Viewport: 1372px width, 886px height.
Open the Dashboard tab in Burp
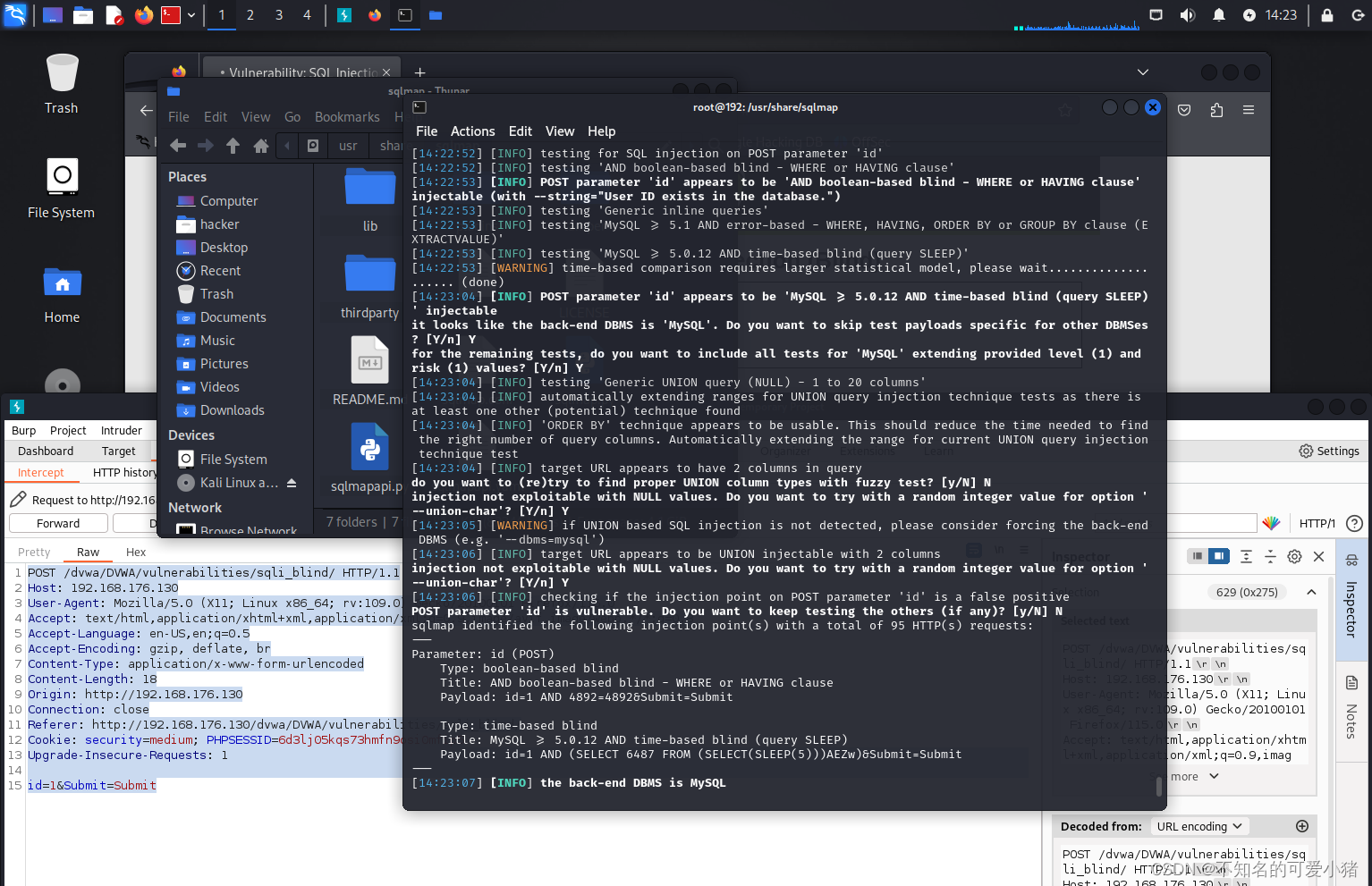[x=46, y=451]
